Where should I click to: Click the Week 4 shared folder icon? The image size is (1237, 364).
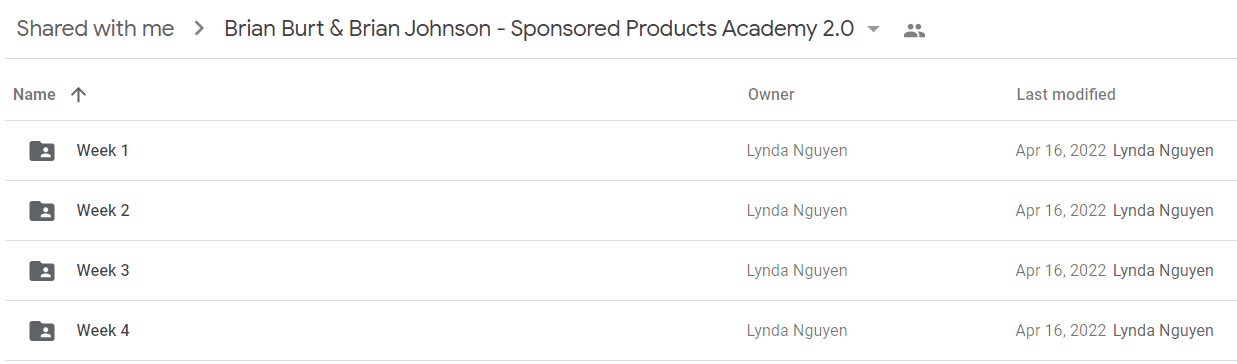pyautogui.click(x=42, y=331)
